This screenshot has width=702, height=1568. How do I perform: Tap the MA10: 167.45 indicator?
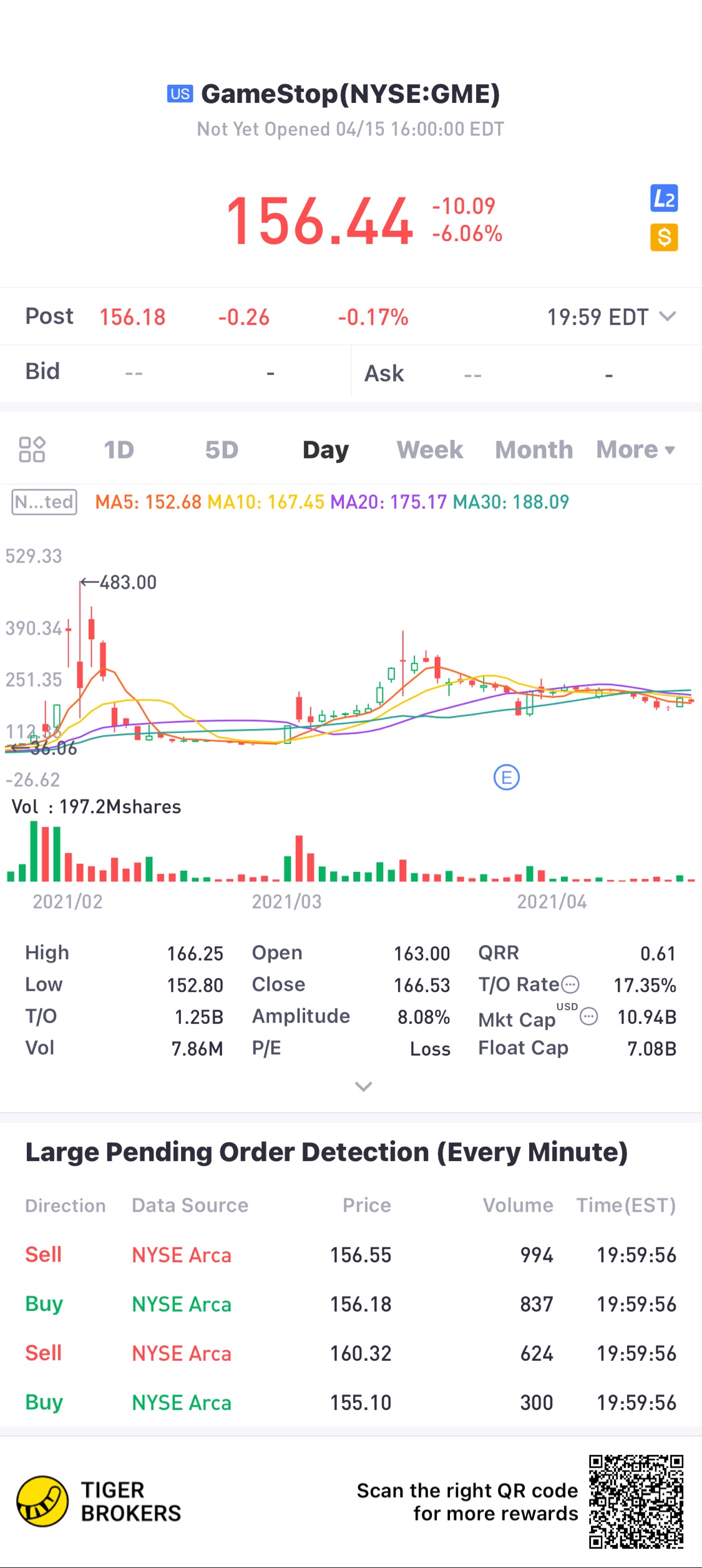point(266,502)
